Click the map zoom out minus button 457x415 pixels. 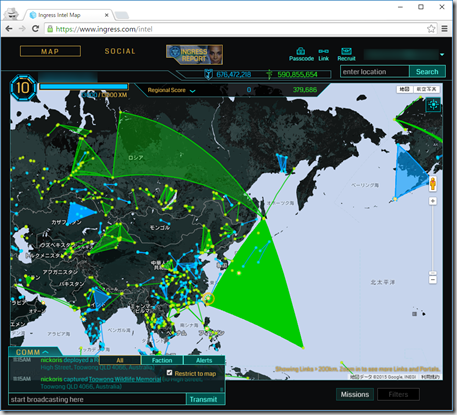point(433,280)
